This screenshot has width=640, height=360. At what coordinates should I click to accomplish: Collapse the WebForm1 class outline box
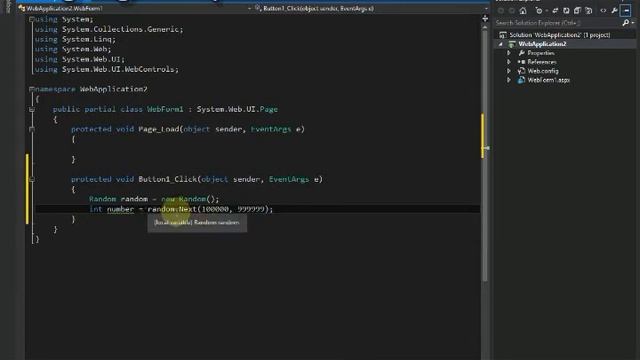[32, 109]
